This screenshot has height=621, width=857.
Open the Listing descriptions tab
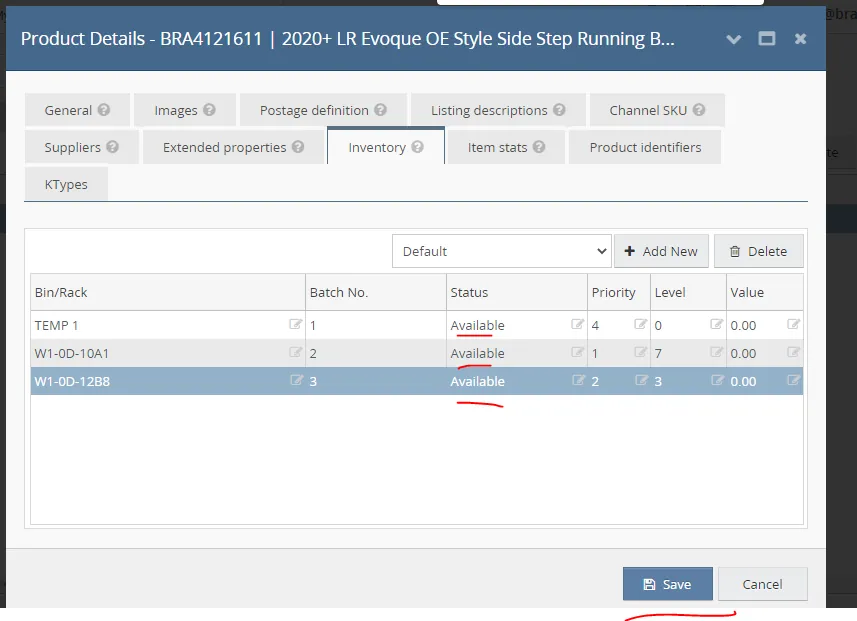click(498, 110)
